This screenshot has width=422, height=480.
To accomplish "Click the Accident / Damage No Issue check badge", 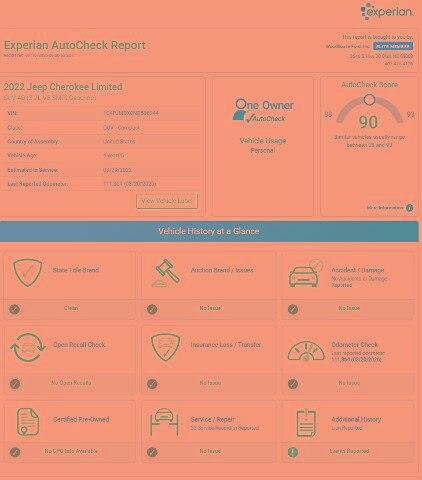I will (293, 309).
